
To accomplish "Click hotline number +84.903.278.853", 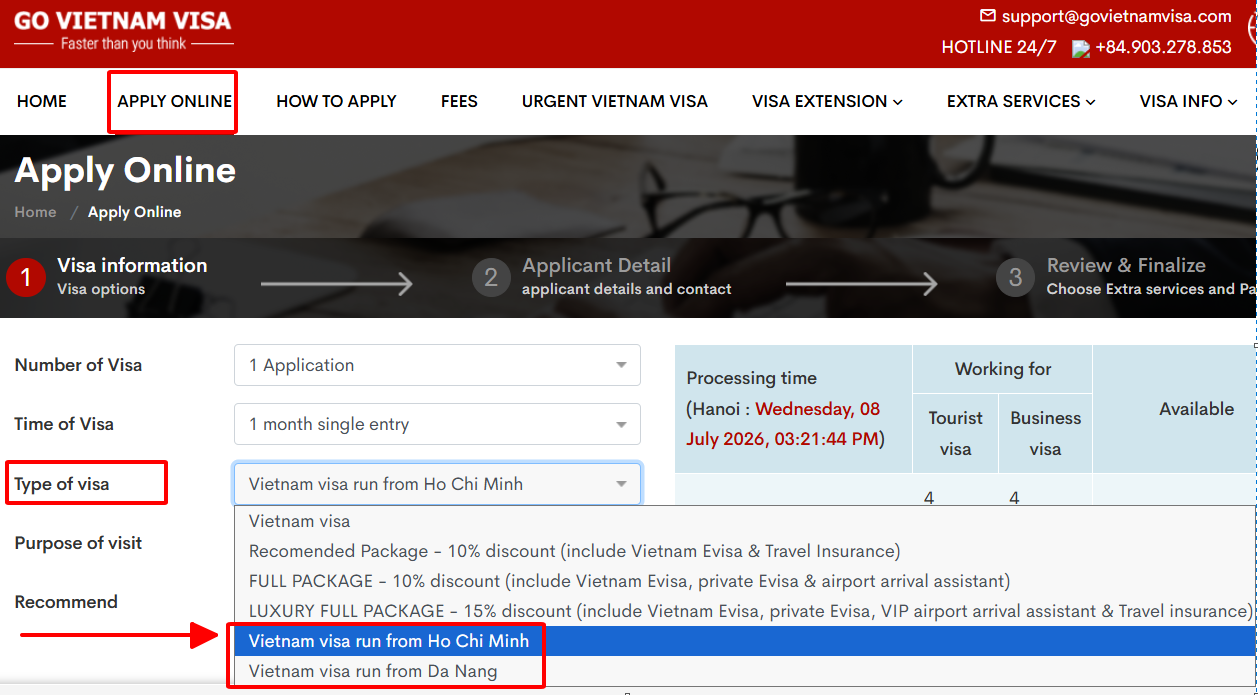I will point(1163,47).
